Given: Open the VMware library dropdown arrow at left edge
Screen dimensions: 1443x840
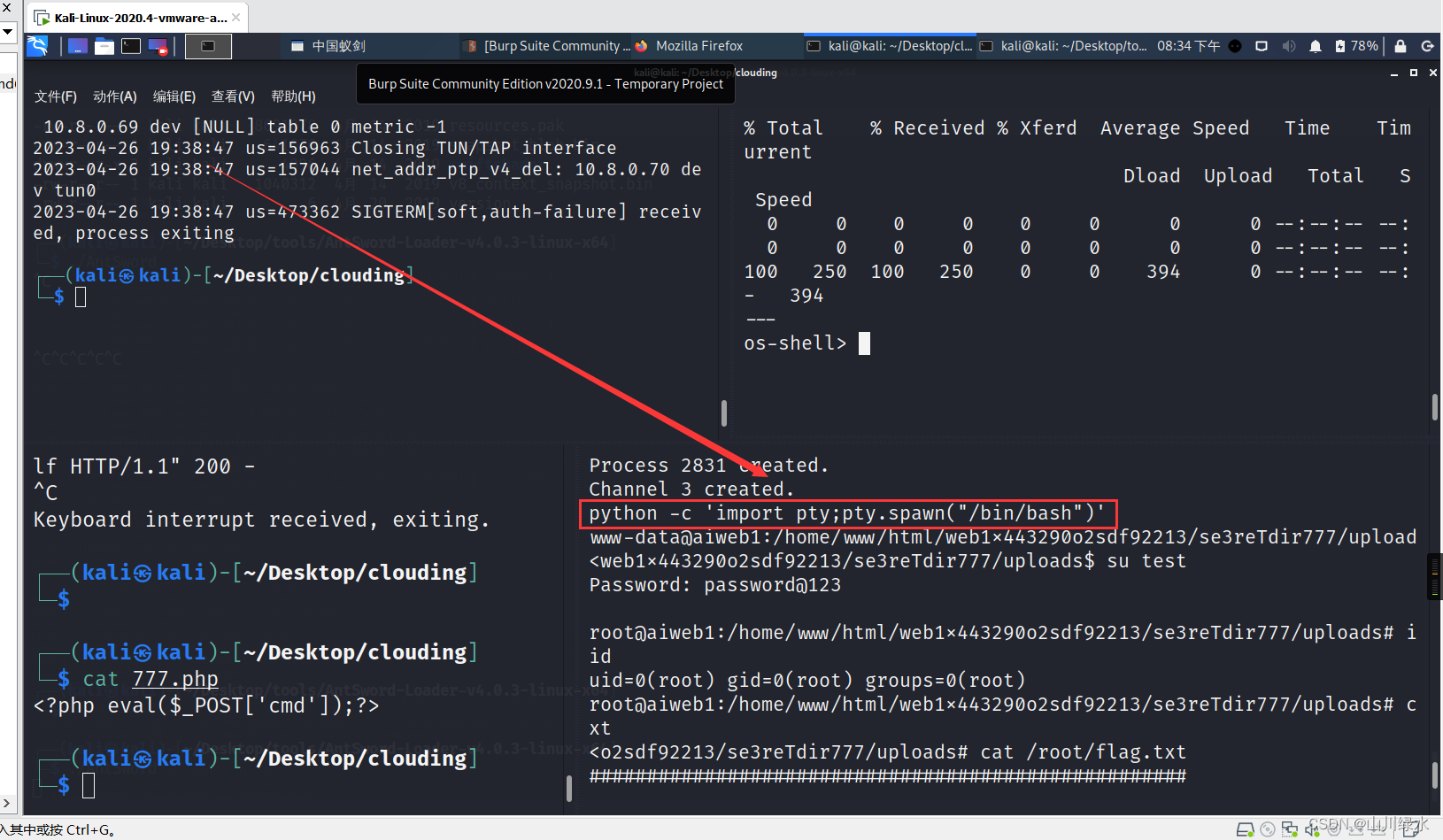Looking at the screenshot, I should pyautogui.click(x=7, y=31).
